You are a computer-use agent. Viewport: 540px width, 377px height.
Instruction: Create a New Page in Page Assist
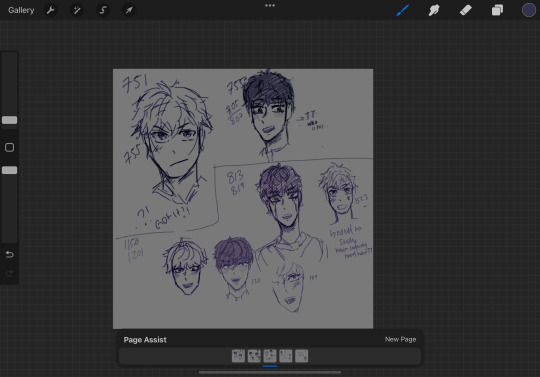coord(400,339)
